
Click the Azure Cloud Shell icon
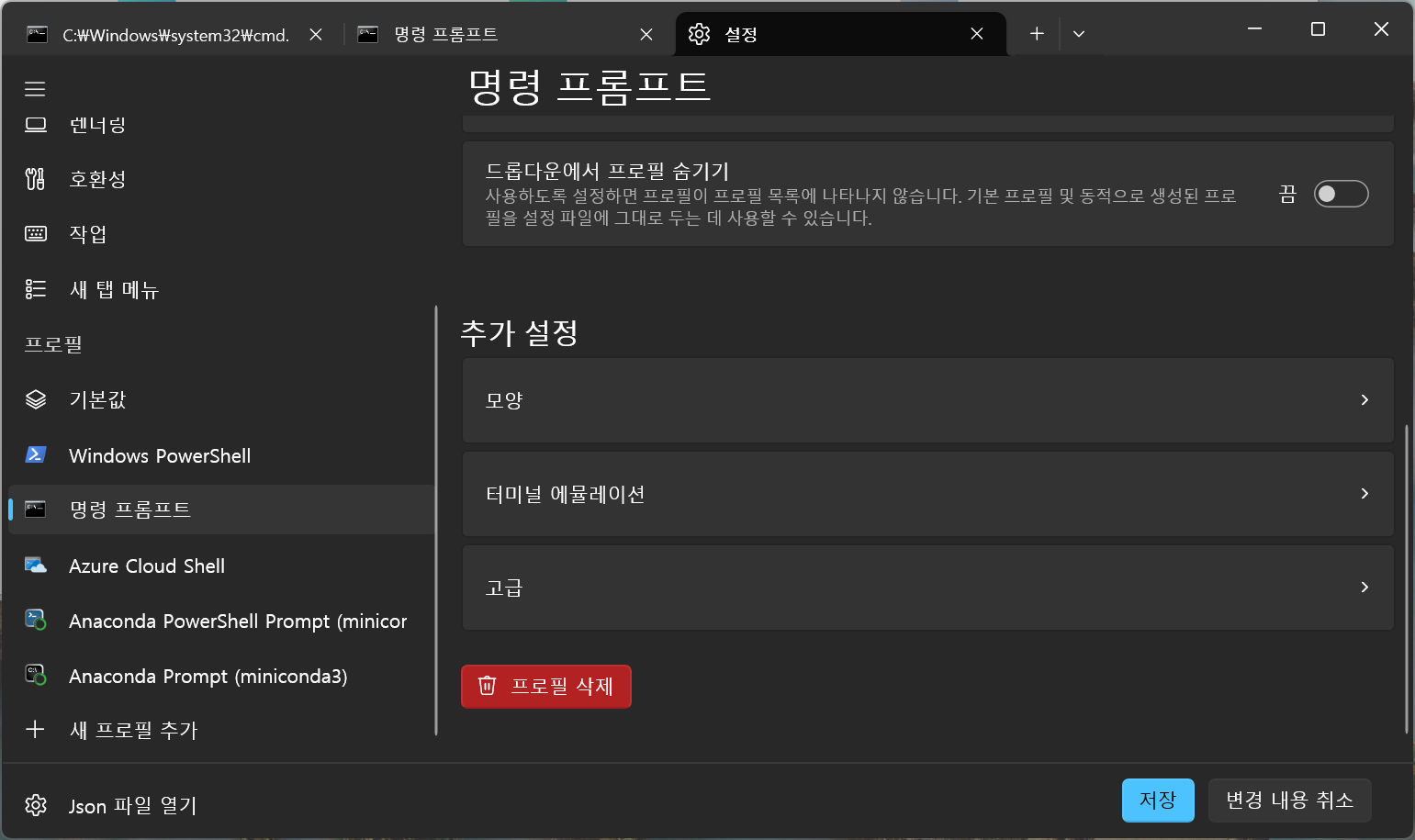click(x=36, y=566)
